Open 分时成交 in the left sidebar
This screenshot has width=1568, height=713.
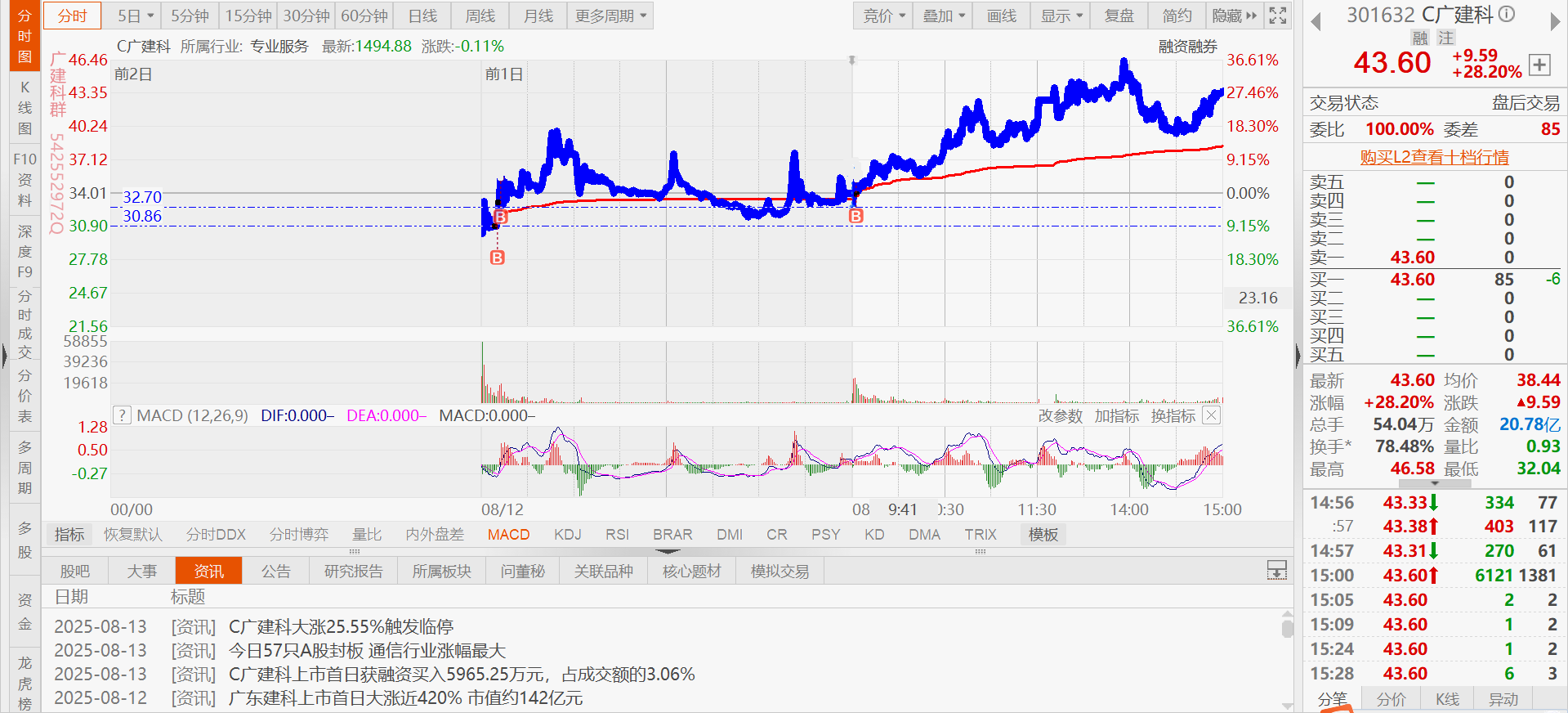(x=25, y=324)
